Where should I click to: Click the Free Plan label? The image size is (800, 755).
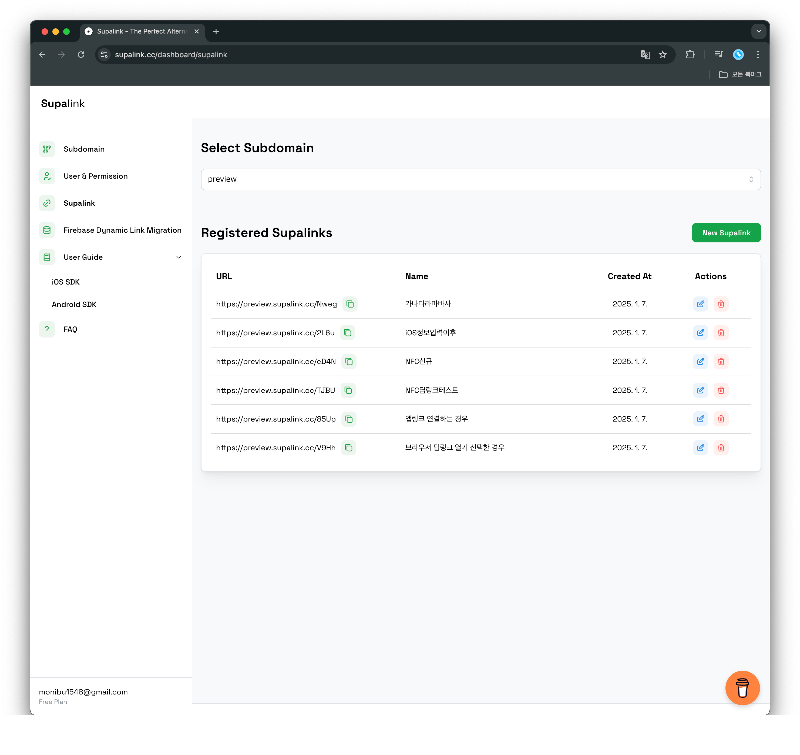point(53,702)
